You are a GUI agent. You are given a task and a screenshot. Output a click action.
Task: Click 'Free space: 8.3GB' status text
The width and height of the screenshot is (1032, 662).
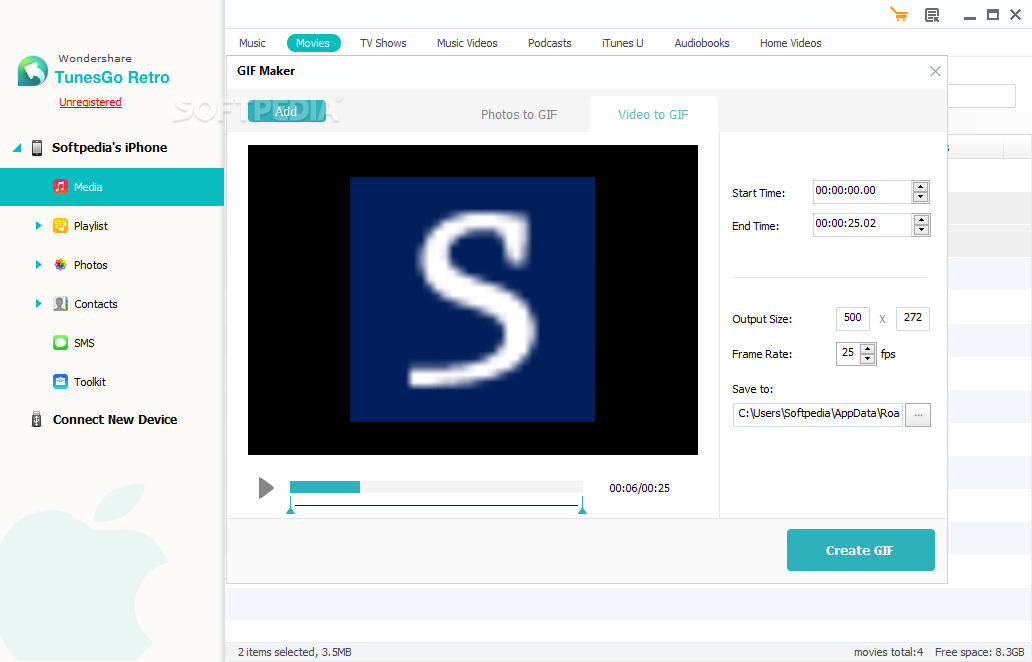[x=979, y=652]
